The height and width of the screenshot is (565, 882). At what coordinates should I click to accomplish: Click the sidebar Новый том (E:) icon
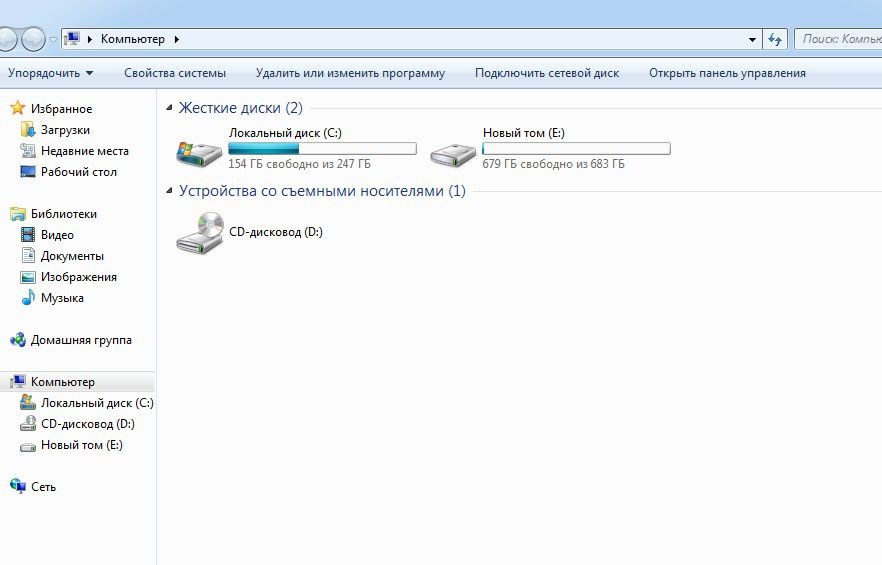tap(28, 446)
